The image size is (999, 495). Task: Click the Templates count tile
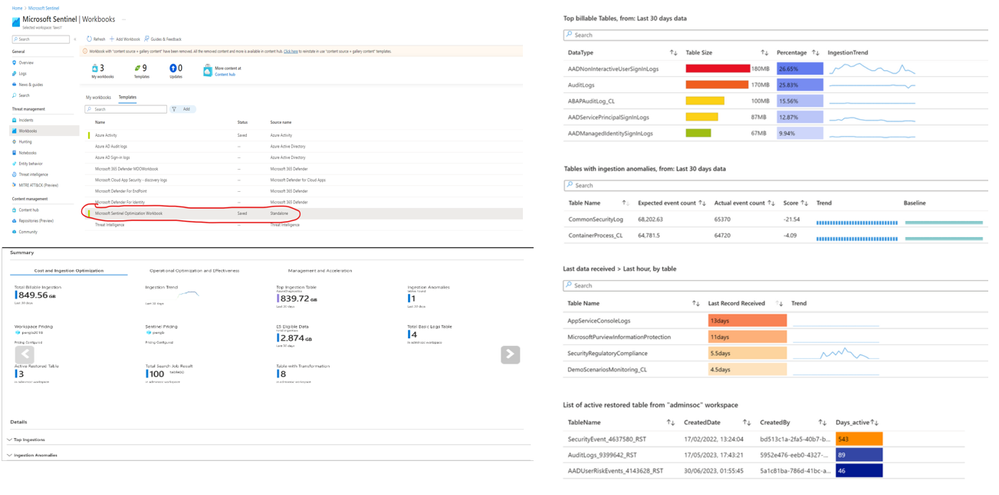click(x=141, y=70)
